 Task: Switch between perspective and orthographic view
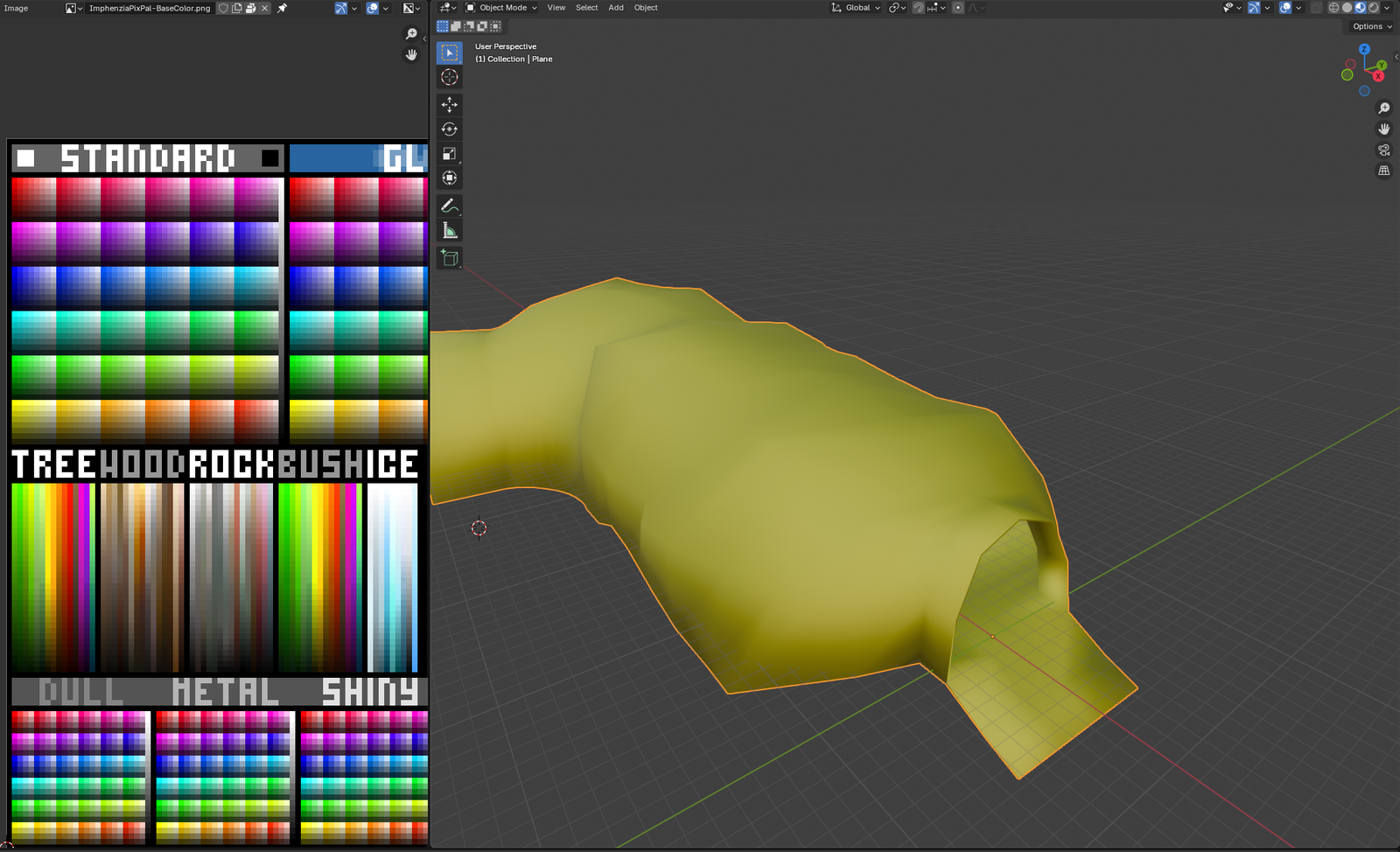(x=1383, y=171)
